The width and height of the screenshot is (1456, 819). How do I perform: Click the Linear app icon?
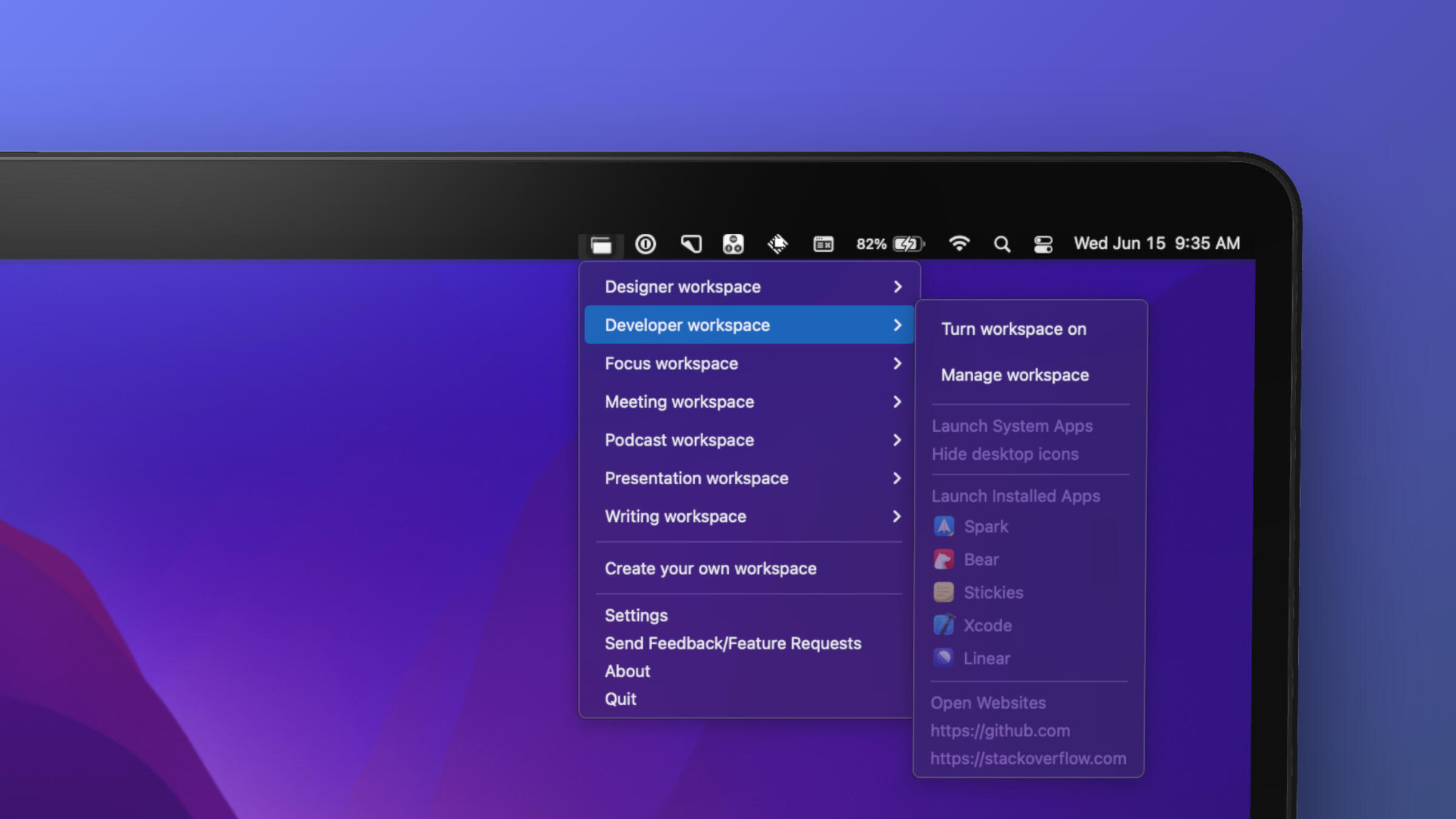(943, 658)
